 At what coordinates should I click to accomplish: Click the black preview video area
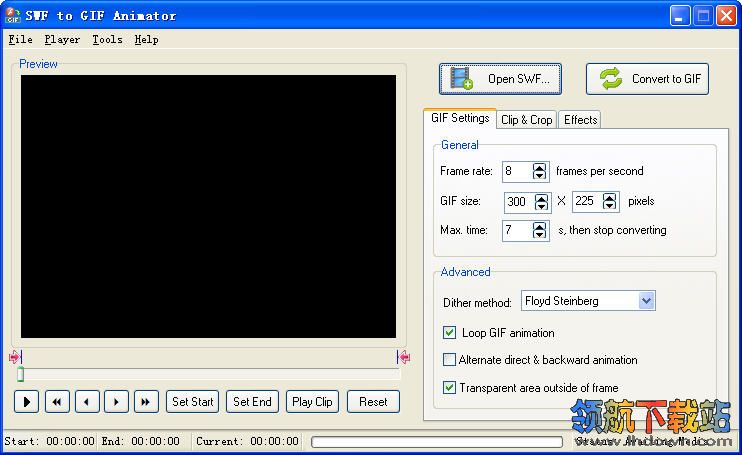208,206
